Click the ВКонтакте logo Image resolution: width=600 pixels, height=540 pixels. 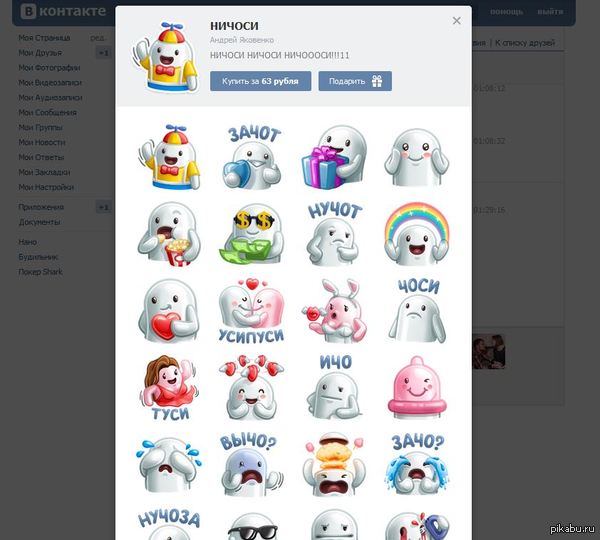click(x=63, y=11)
